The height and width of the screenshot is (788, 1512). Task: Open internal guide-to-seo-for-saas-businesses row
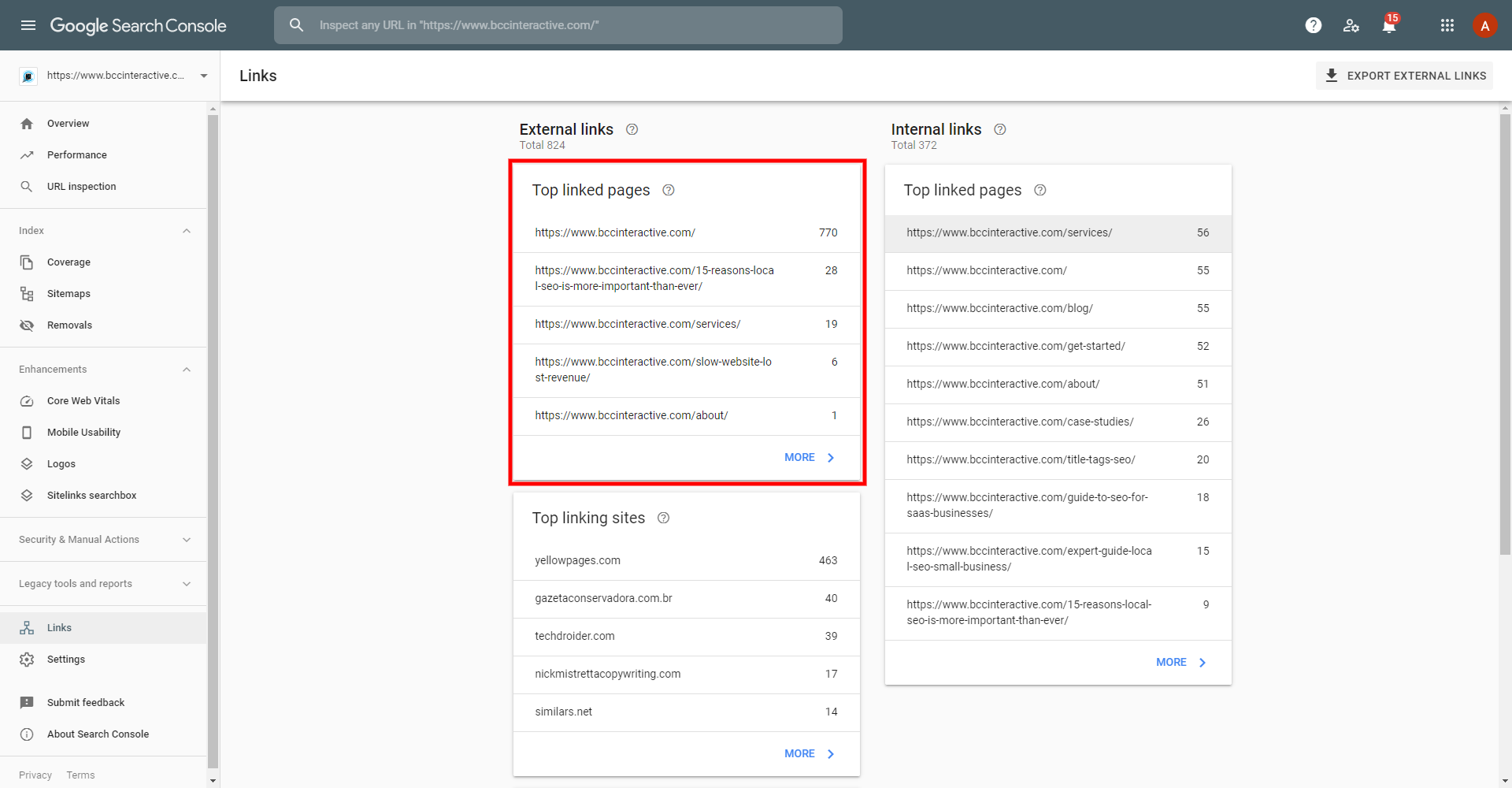[x=1058, y=506]
